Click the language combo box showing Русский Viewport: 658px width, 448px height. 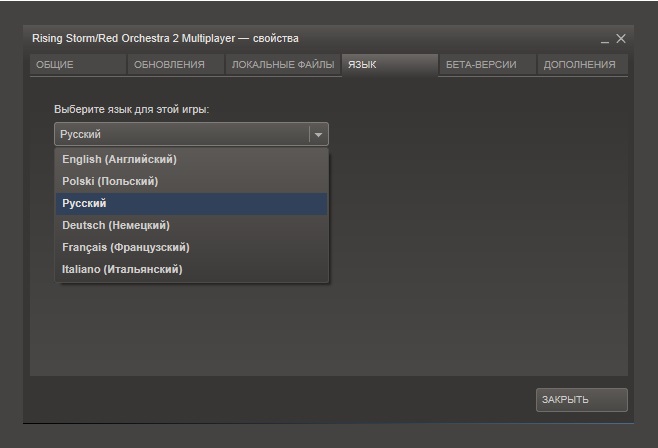point(191,134)
